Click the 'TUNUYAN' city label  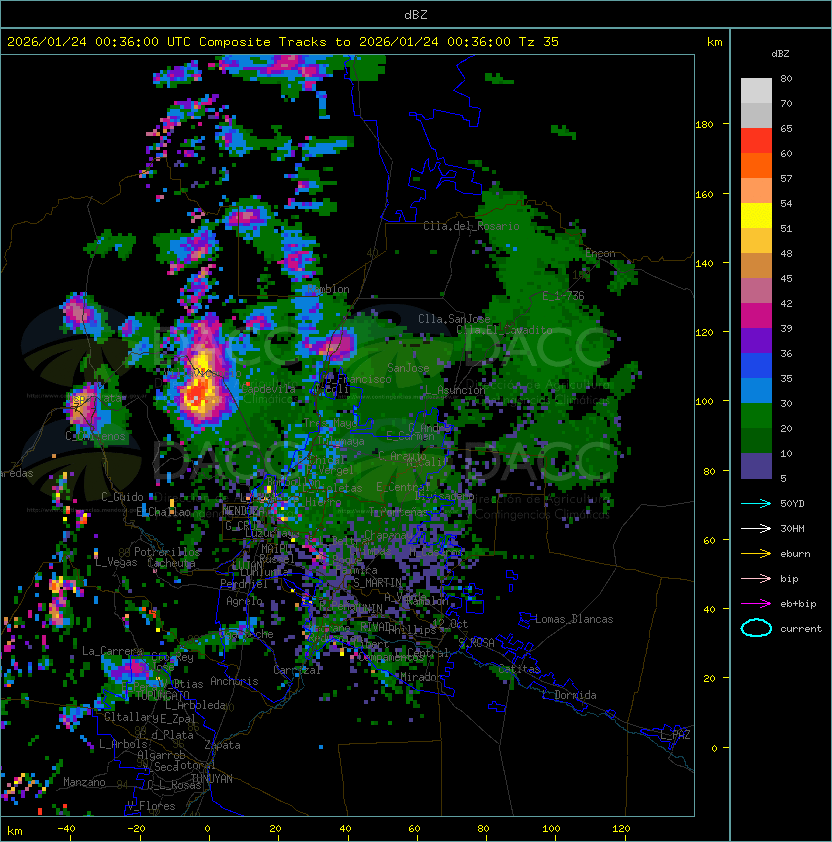pos(212,779)
